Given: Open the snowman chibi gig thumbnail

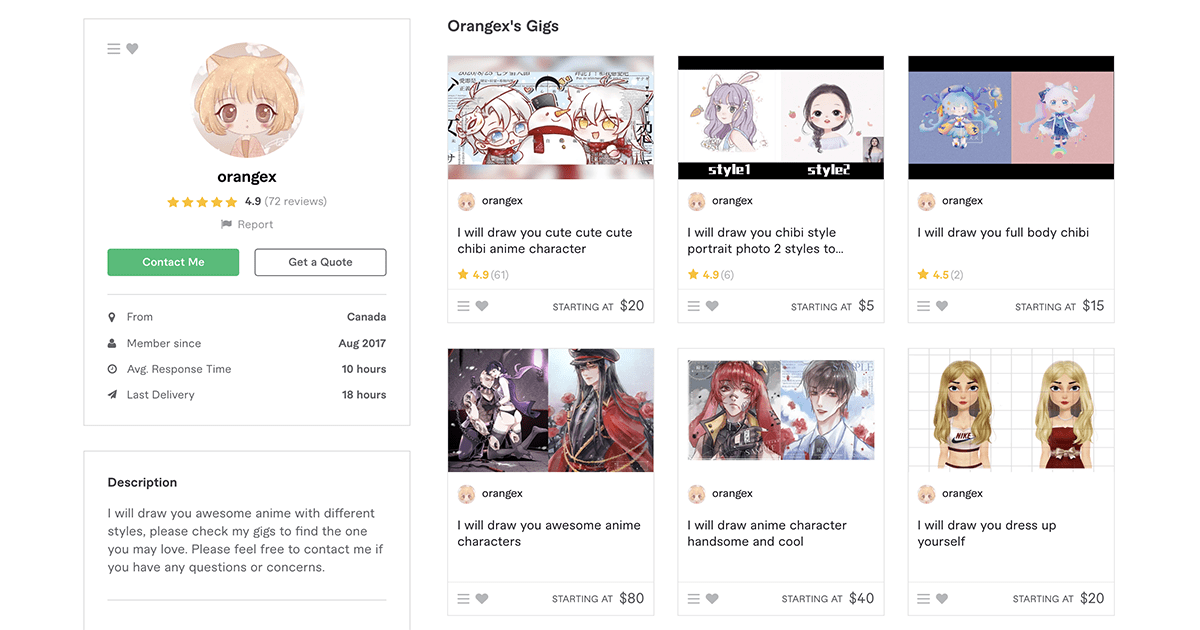Looking at the screenshot, I should pos(551,118).
